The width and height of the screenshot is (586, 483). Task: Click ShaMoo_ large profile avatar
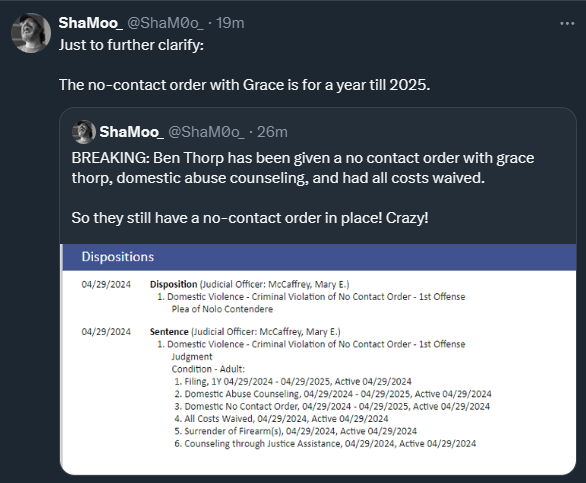[31, 33]
